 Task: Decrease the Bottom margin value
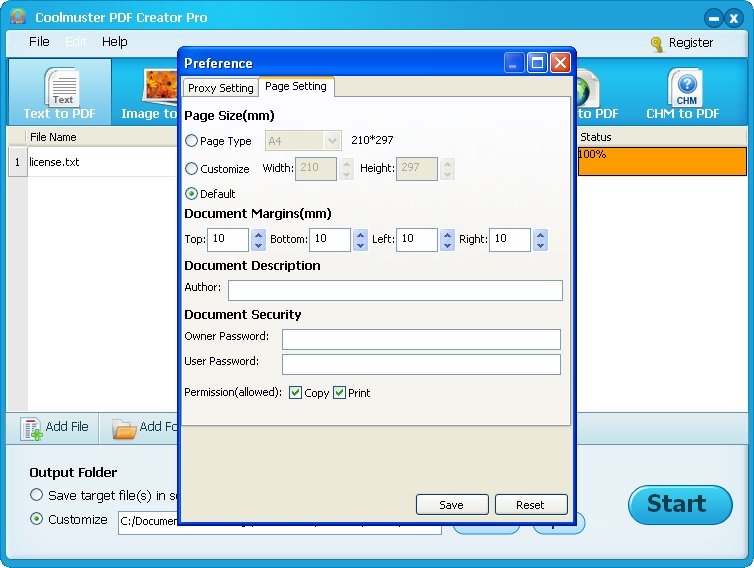tap(360, 245)
